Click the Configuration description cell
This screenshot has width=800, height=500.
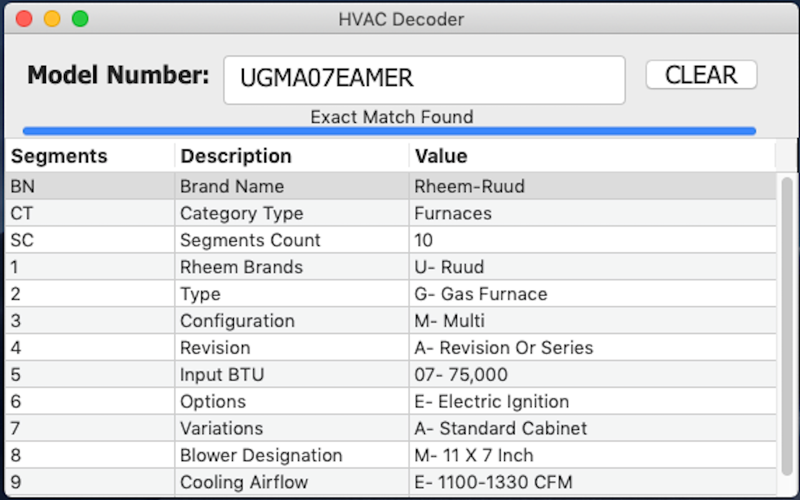click(292, 321)
